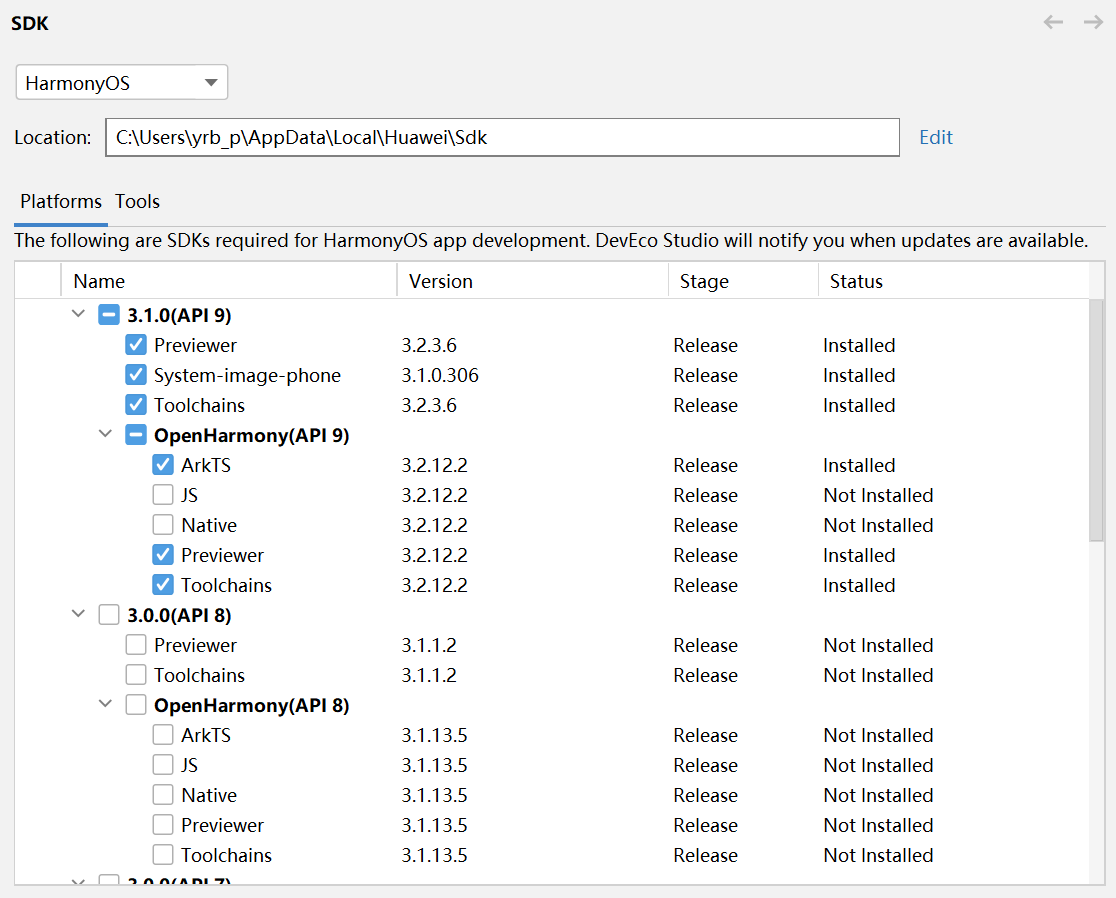
Task: Click the SDK Location path field
Action: (x=502, y=137)
